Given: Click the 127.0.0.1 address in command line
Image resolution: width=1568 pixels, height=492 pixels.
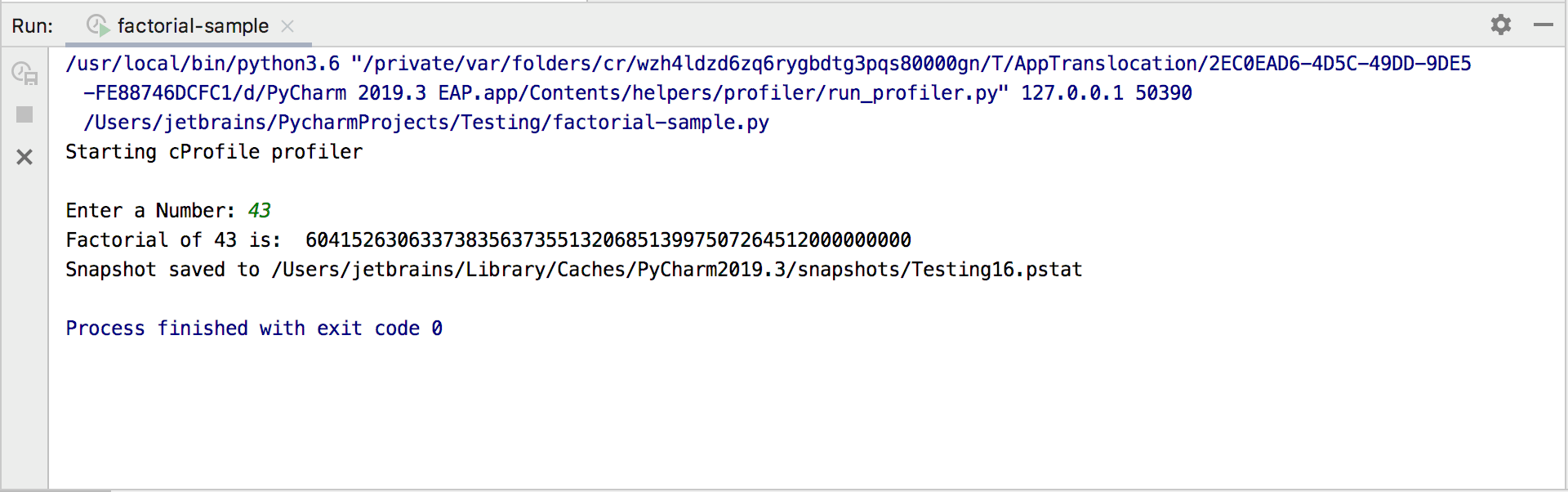Looking at the screenshot, I should 1071,93.
